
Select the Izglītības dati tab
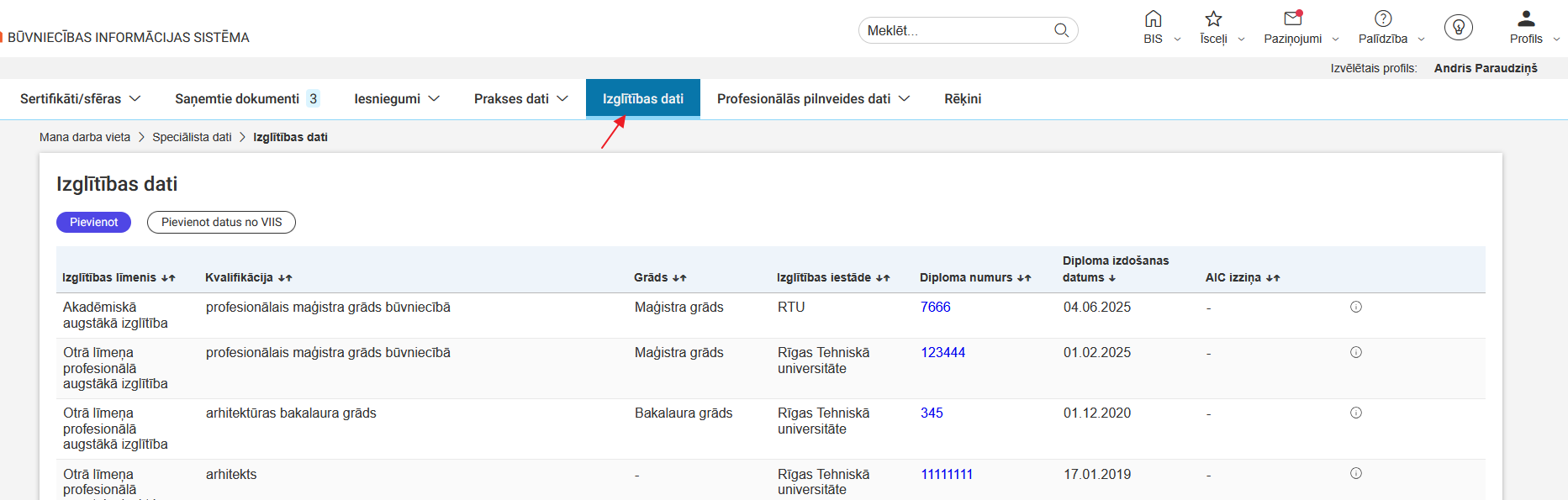coord(643,99)
